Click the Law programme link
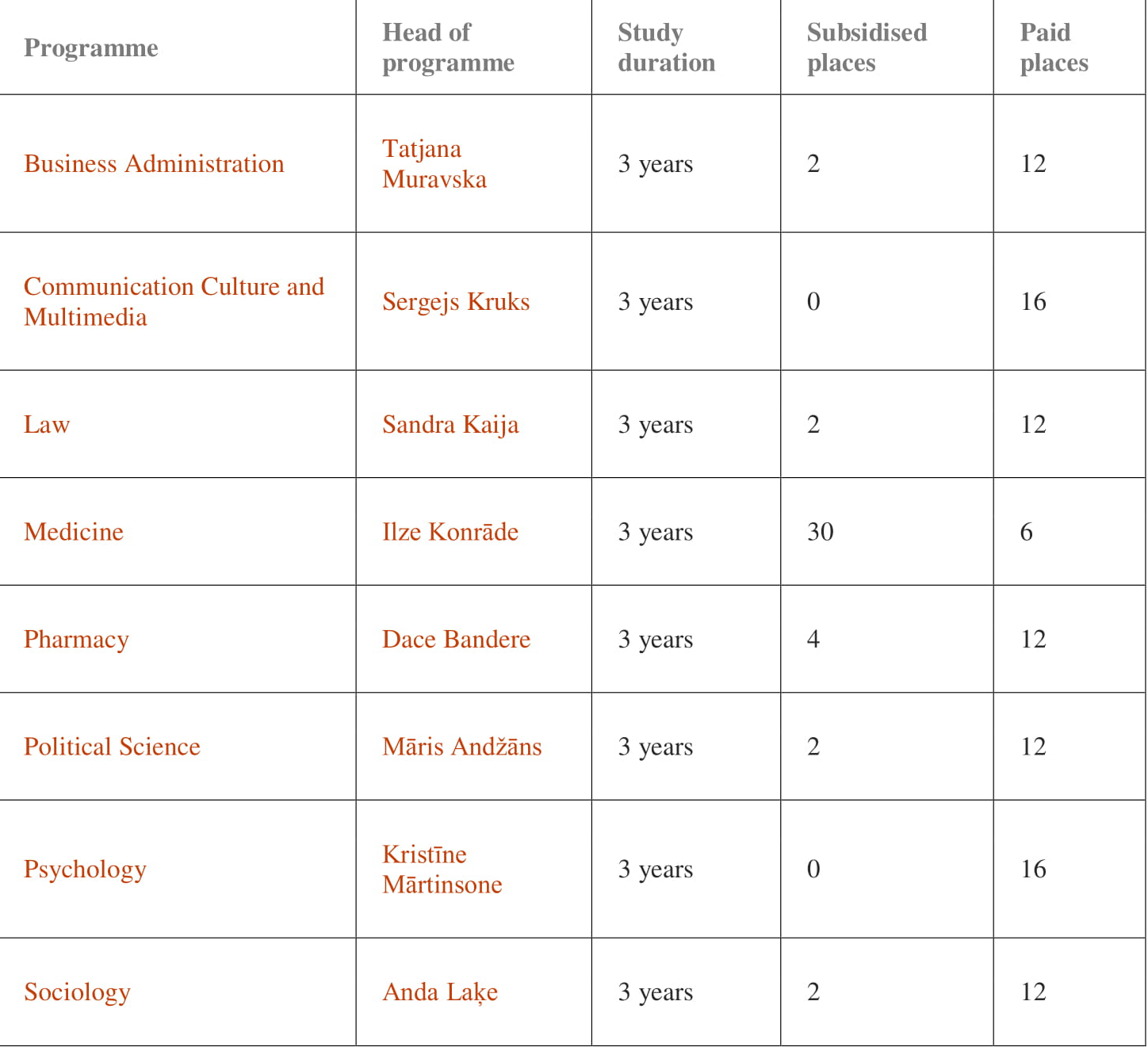The image size is (1148, 1047). (47, 425)
